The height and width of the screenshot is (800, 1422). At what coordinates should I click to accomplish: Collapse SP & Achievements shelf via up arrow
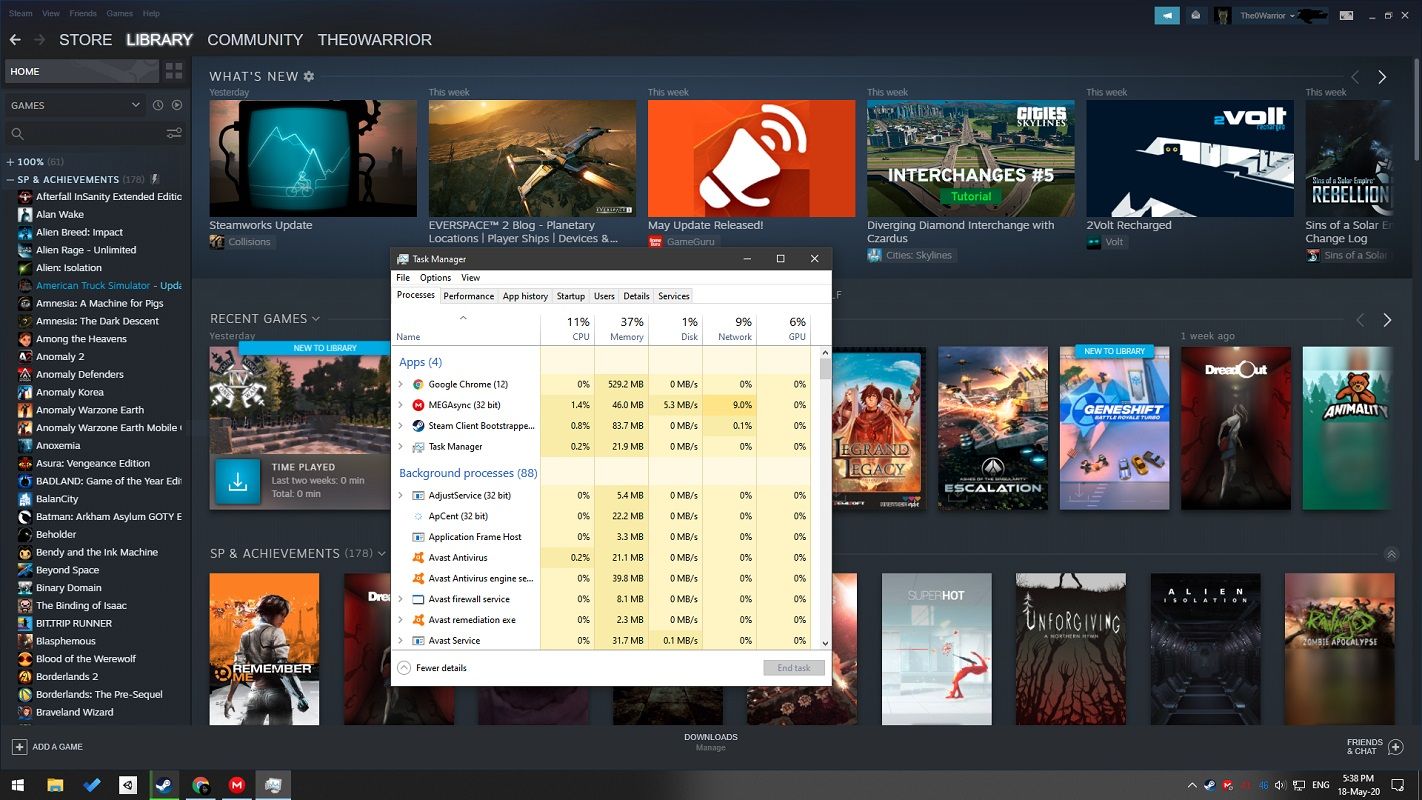click(x=1390, y=554)
